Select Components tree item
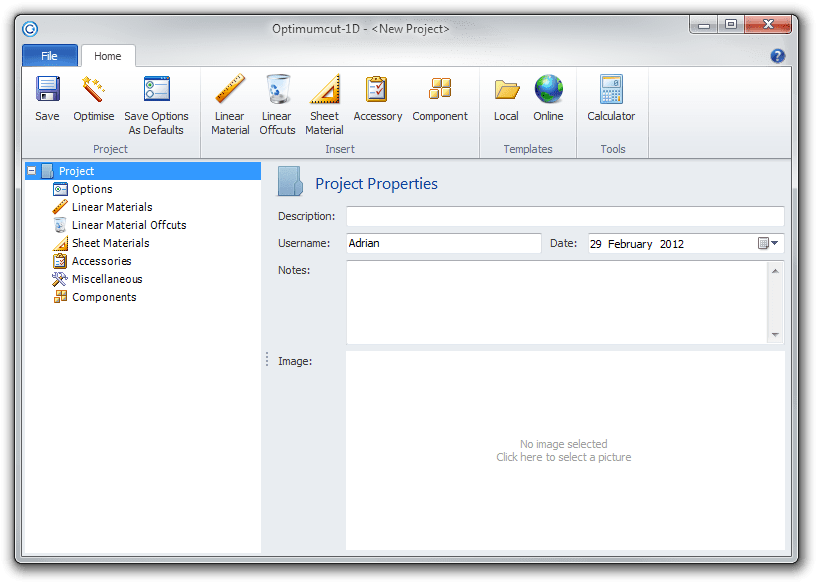This screenshot has height=582, width=817. tap(104, 297)
